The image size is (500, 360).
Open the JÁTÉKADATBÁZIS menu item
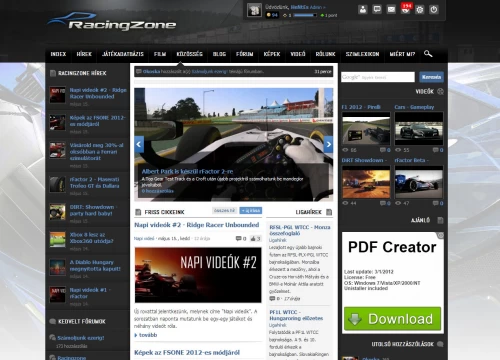coord(123,54)
